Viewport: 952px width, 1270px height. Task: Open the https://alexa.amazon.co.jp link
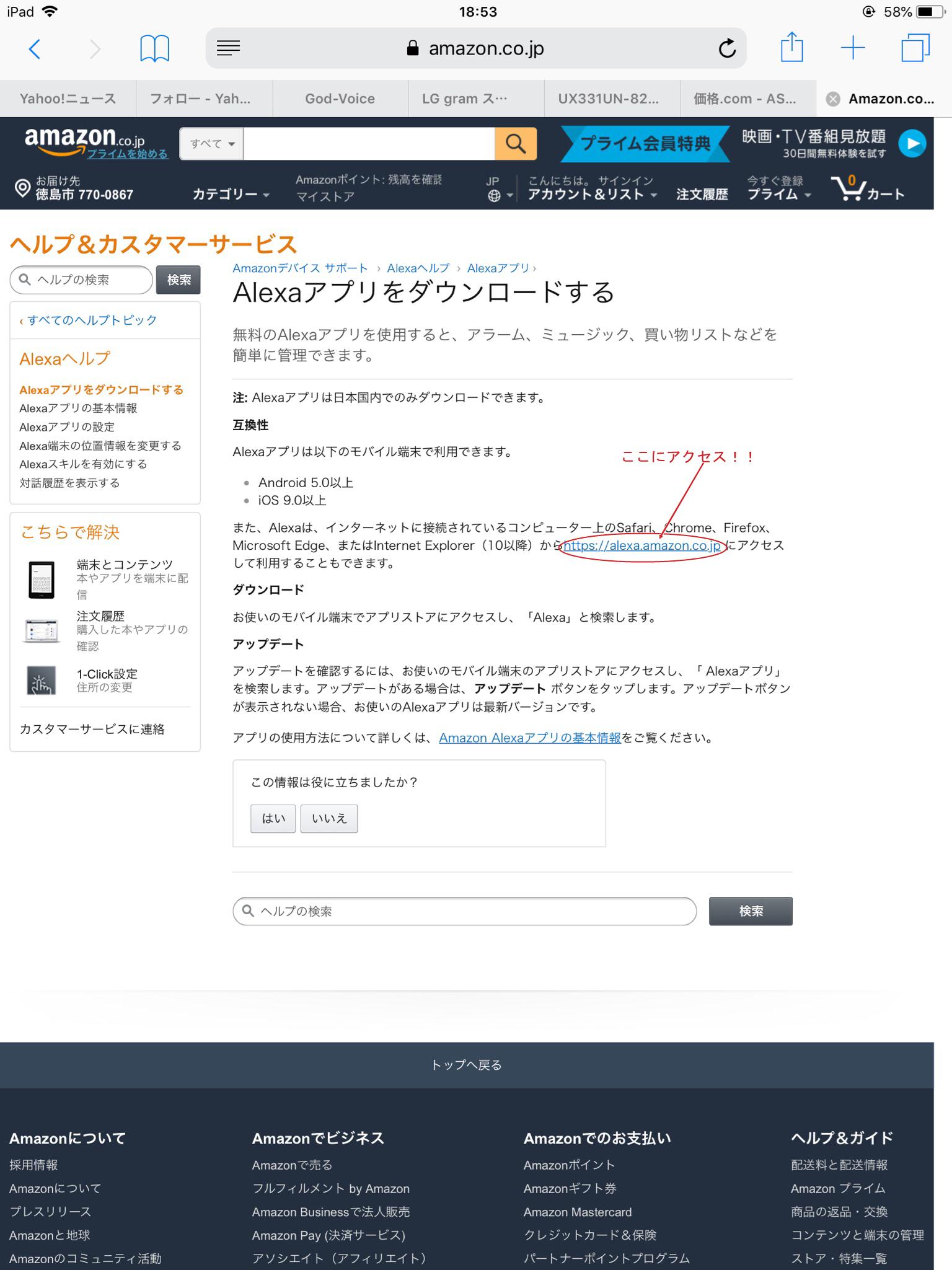pos(642,545)
